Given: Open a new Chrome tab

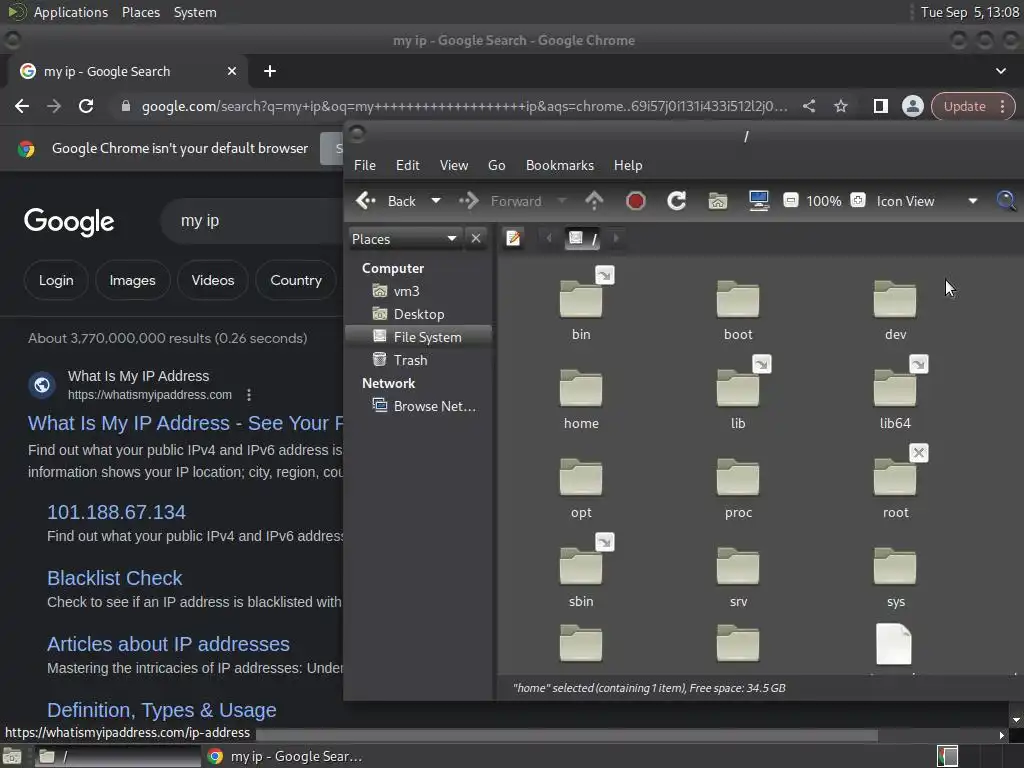Looking at the screenshot, I should coord(270,71).
